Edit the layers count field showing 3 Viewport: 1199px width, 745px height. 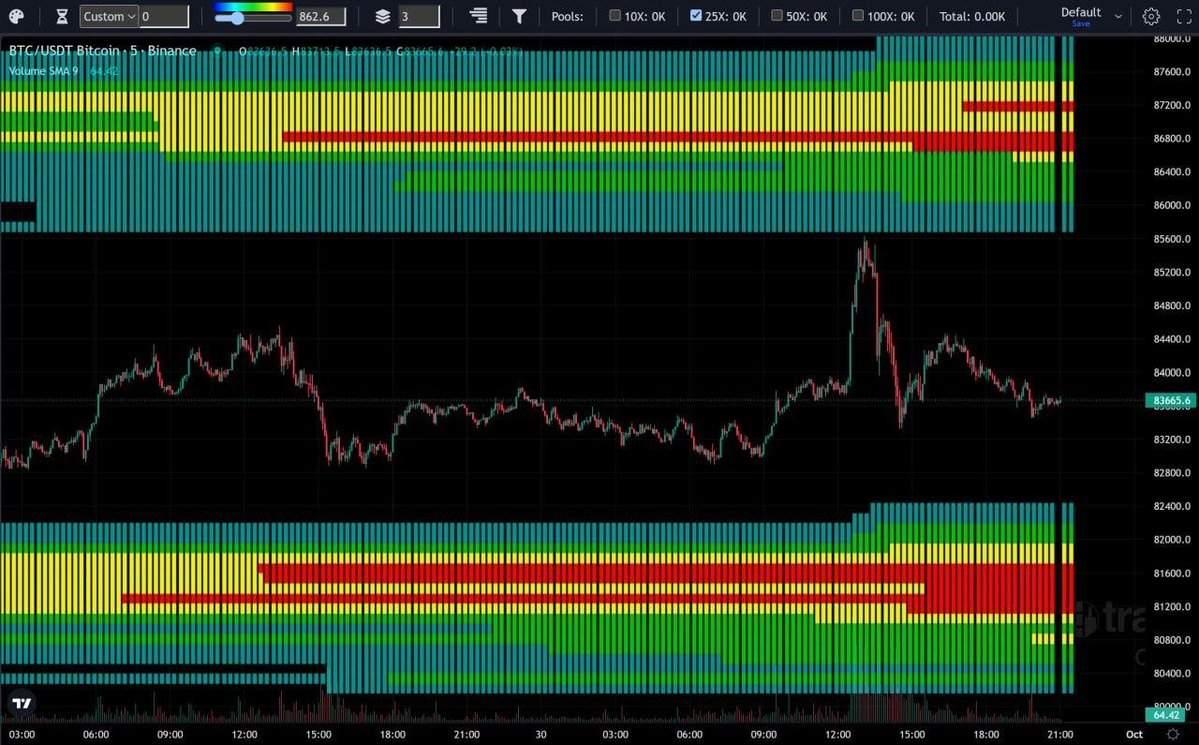tap(419, 16)
